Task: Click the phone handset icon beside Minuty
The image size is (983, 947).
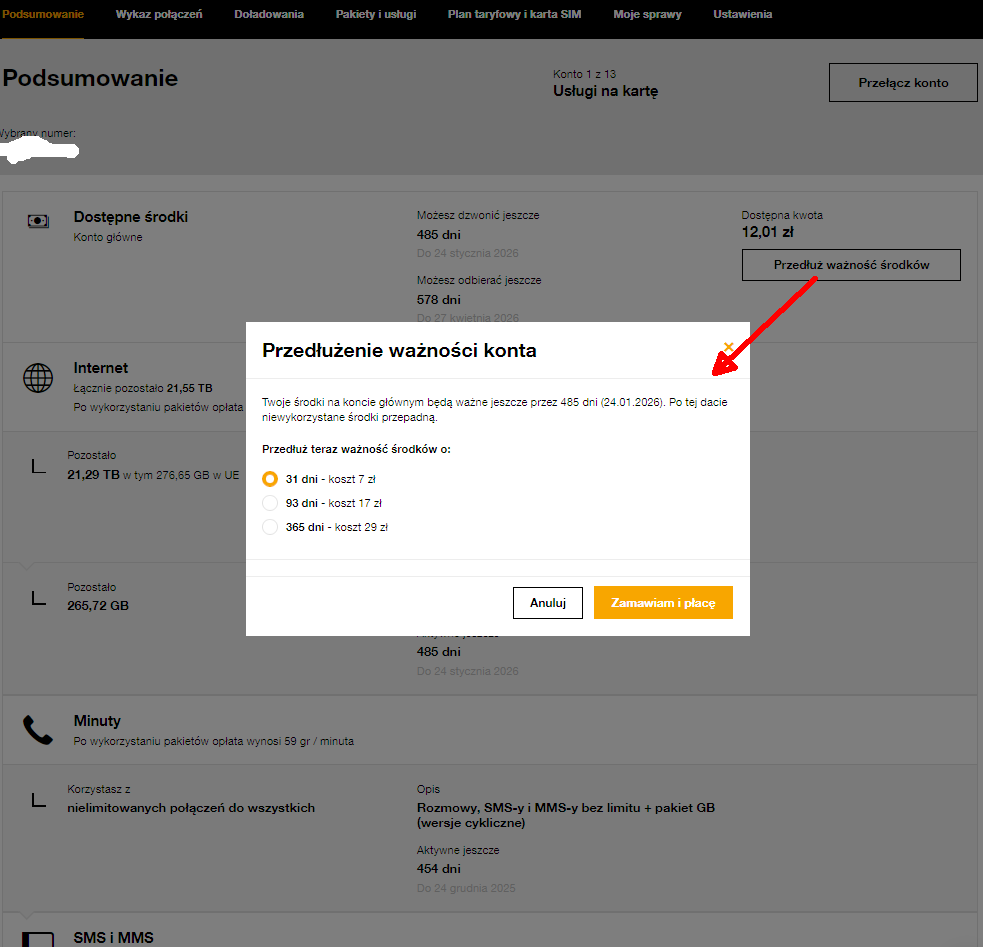Action: point(38,731)
